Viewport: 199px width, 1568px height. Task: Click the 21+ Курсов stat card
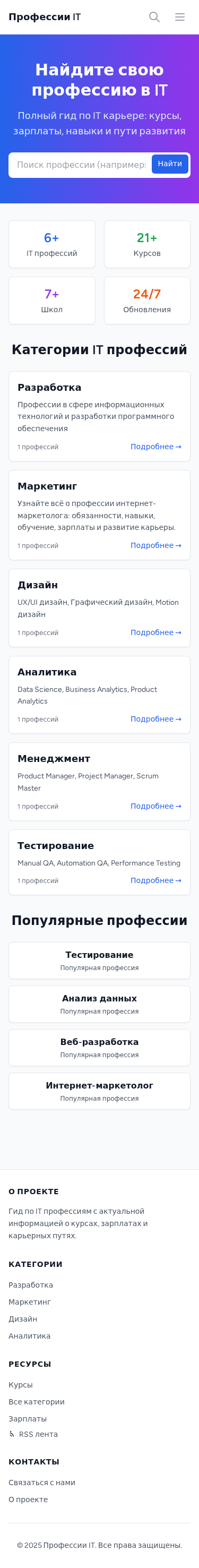click(x=146, y=244)
